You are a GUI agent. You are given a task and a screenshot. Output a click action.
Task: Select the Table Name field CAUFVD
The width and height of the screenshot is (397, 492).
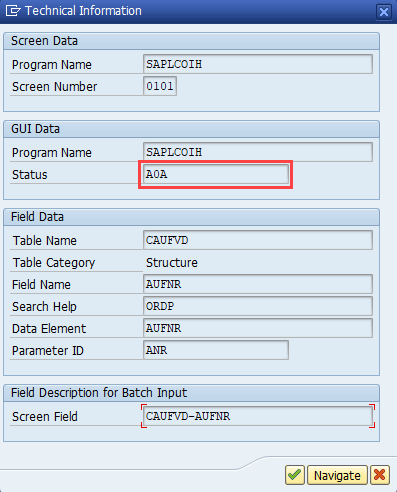[258, 240]
